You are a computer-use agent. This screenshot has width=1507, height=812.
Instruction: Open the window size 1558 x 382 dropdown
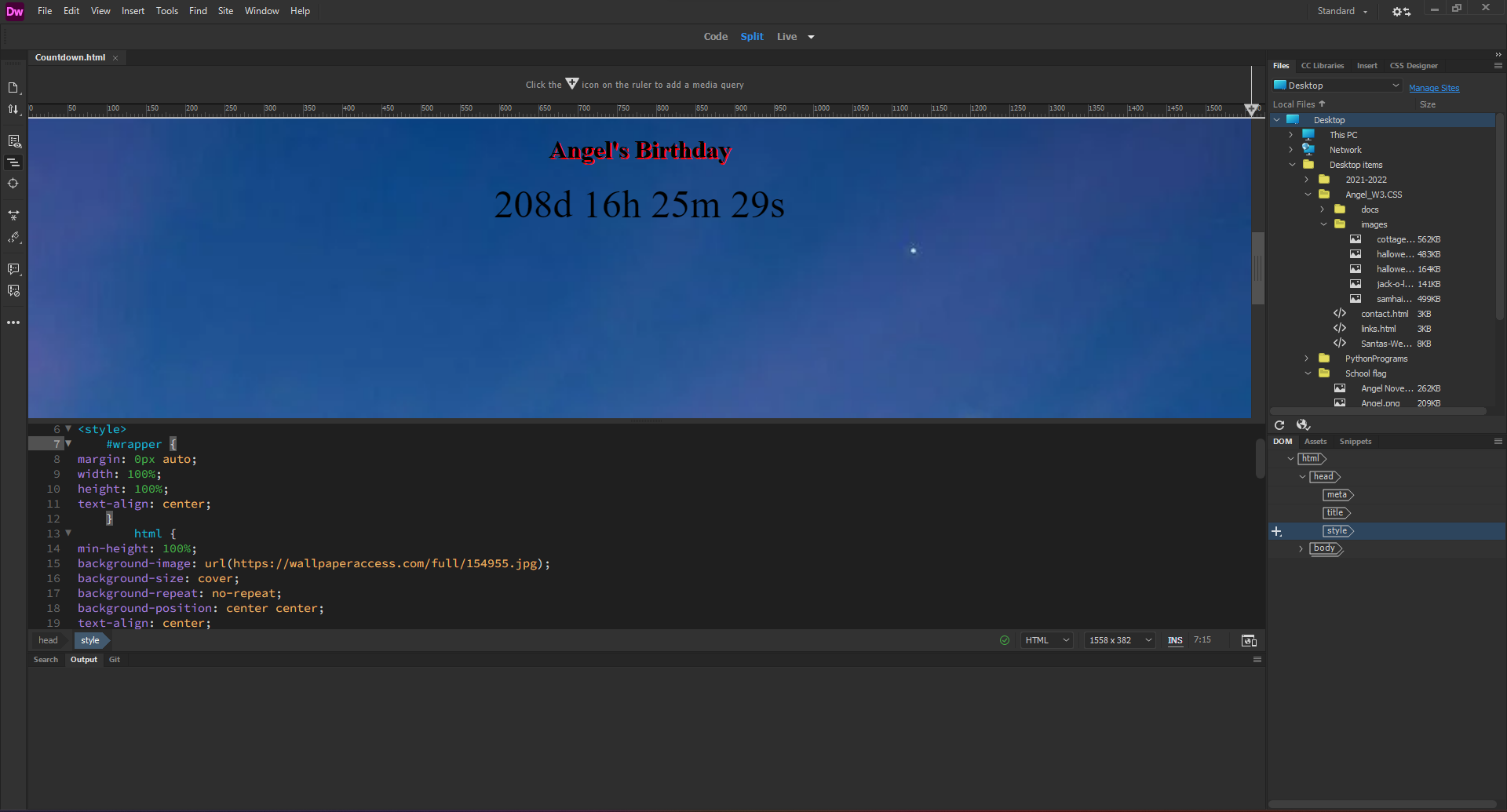pyautogui.click(x=1119, y=641)
